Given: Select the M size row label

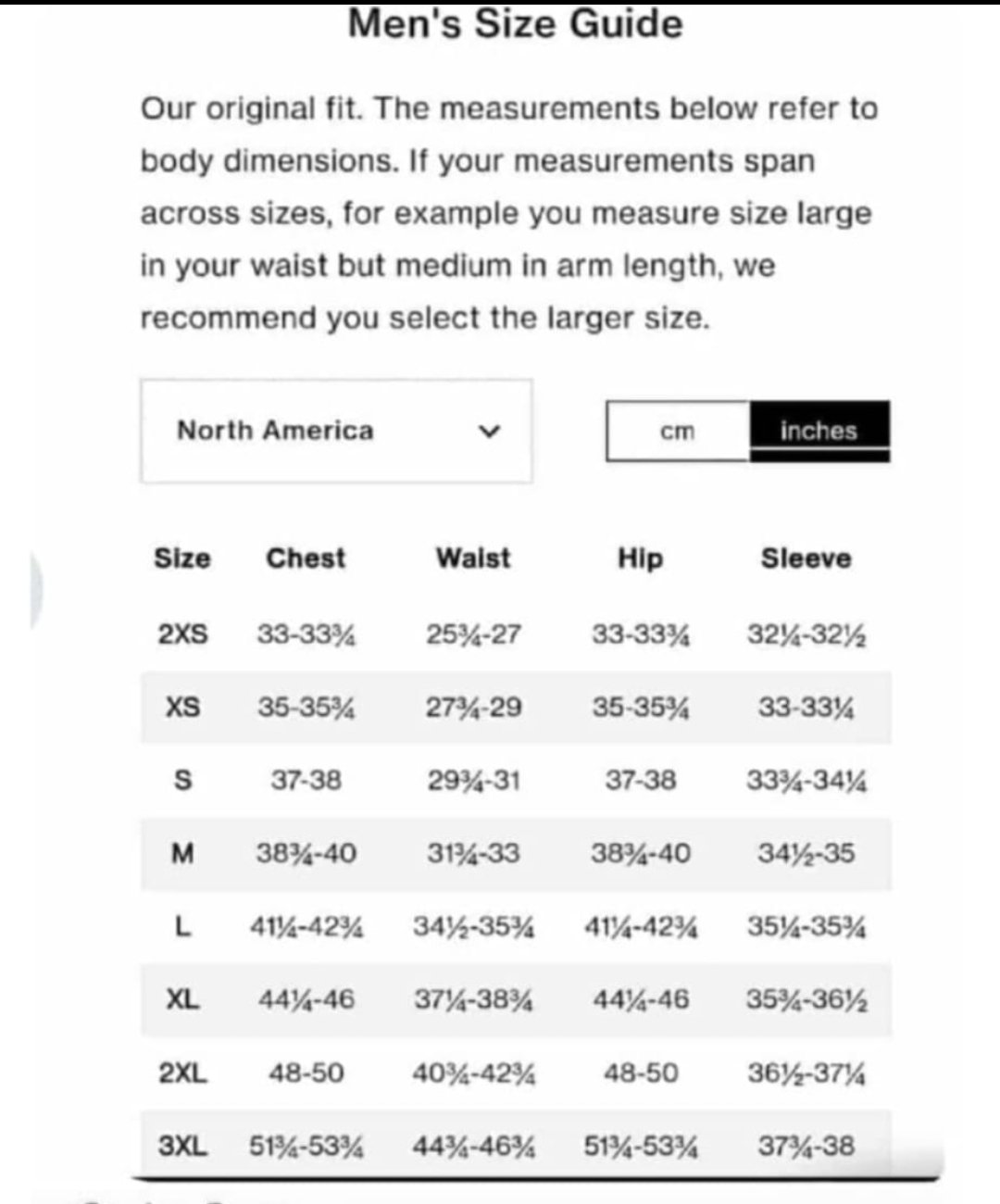Looking at the screenshot, I should click(x=182, y=853).
